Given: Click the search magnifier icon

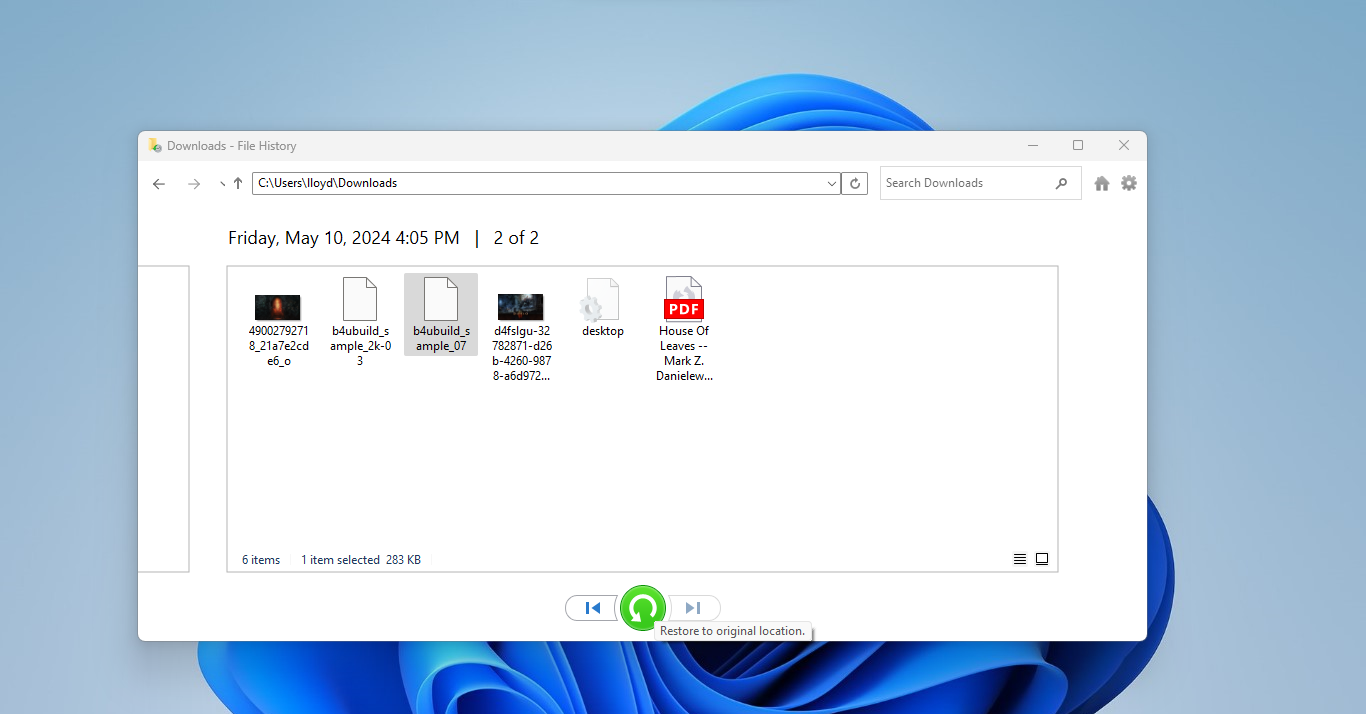Looking at the screenshot, I should (x=1061, y=183).
